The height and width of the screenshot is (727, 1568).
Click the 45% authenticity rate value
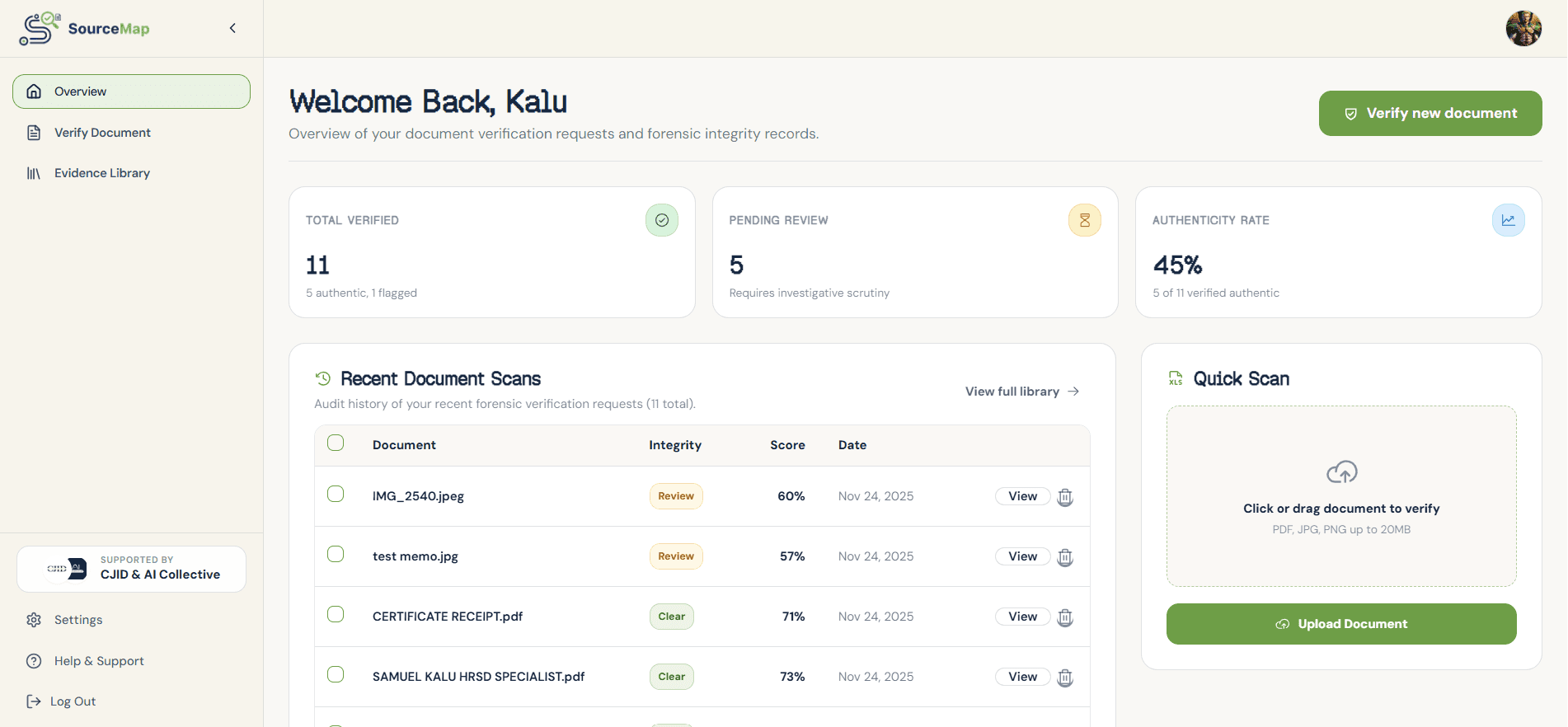[1177, 265]
